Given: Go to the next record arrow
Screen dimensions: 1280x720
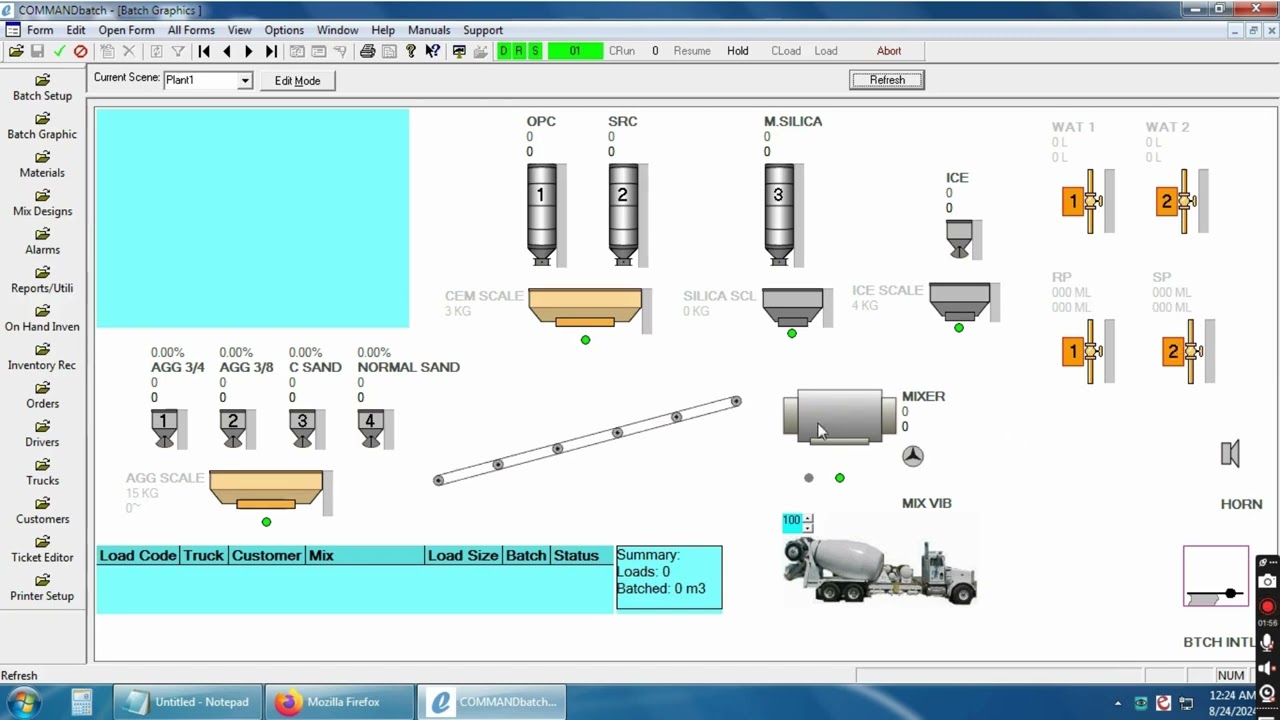Looking at the screenshot, I should (x=249, y=51).
